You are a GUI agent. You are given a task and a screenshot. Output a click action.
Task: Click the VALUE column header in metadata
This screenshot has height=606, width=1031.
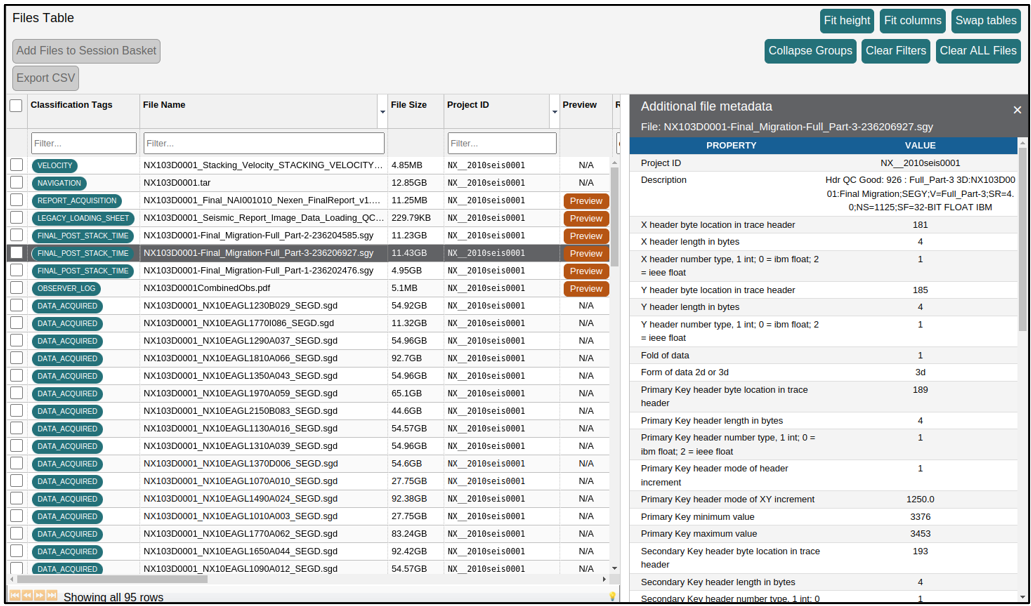[x=920, y=145]
